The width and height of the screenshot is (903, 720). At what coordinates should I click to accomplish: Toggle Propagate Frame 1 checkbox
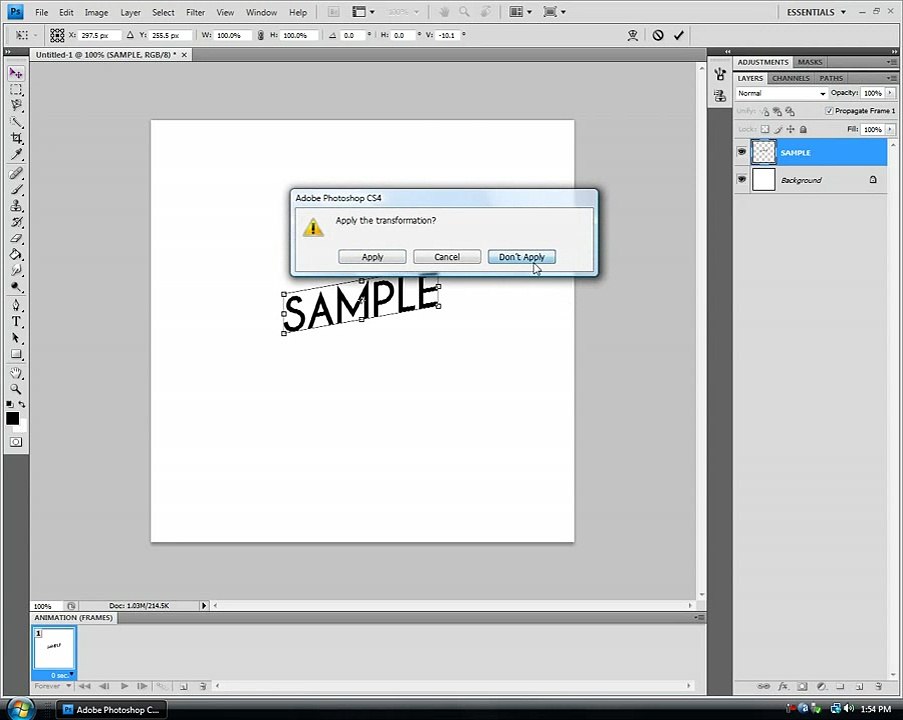coord(829,111)
